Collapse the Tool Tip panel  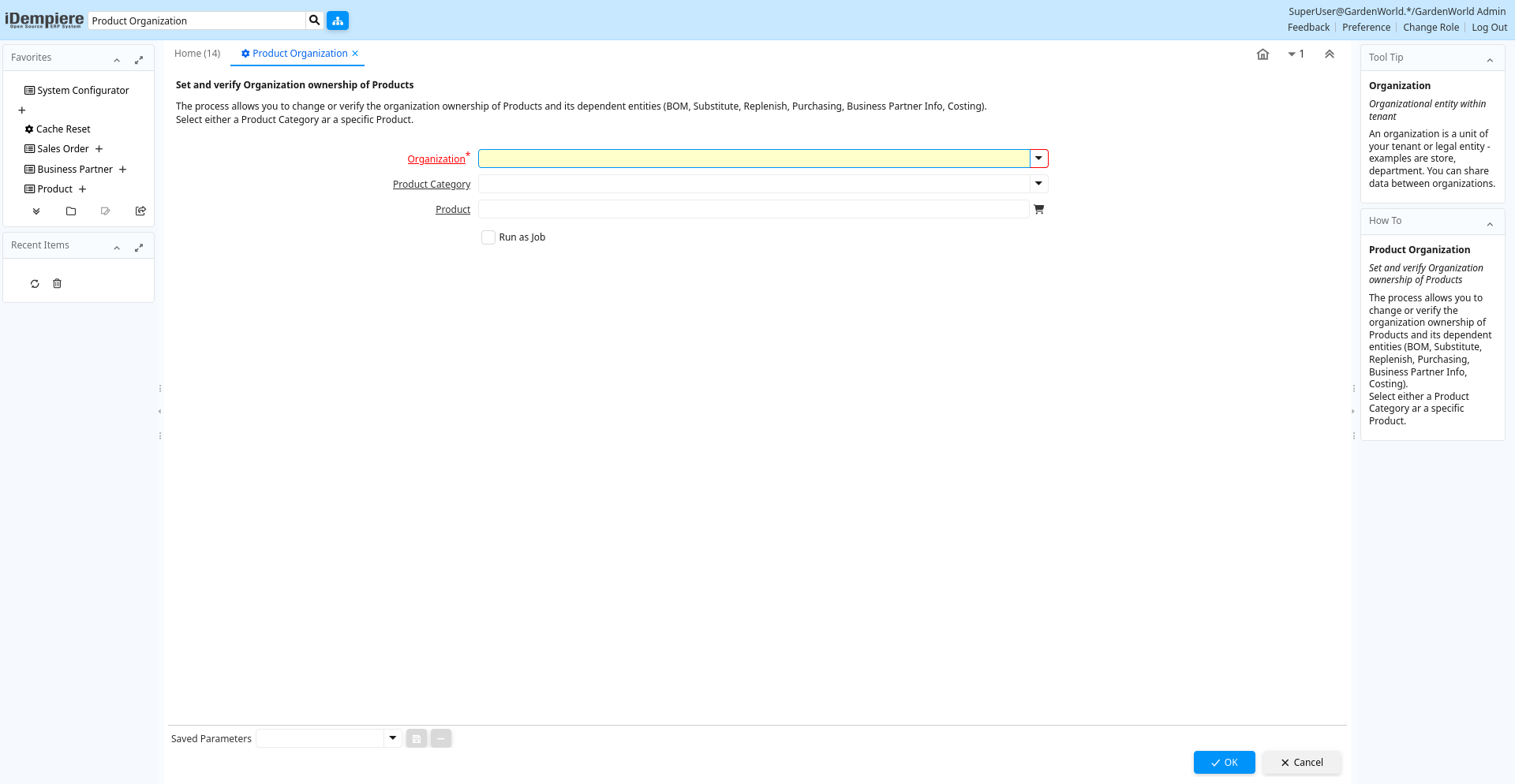point(1490,60)
